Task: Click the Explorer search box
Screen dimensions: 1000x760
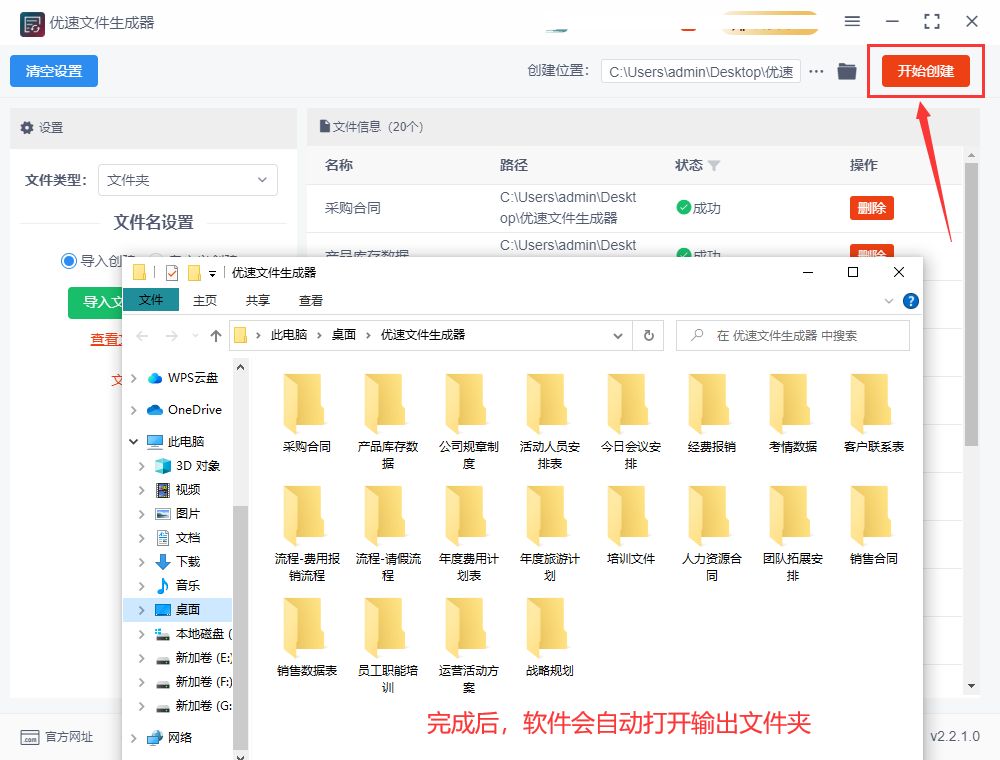Action: (793, 335)
